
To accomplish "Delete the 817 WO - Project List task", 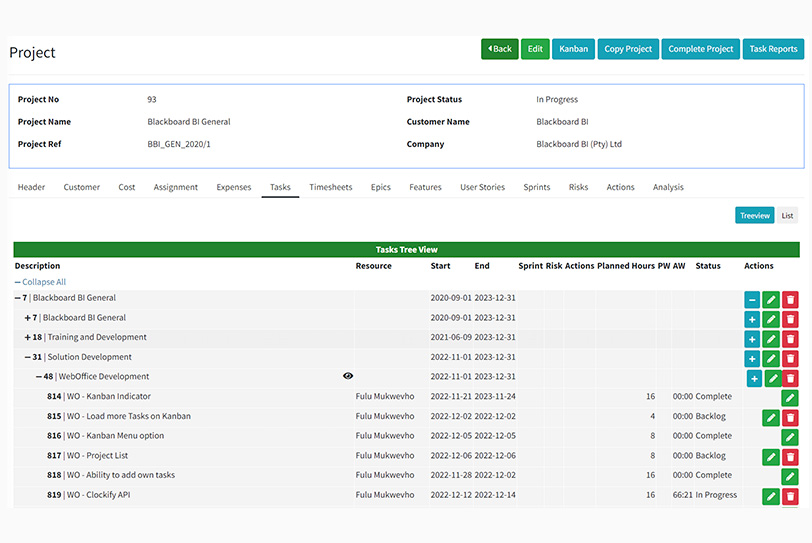I will coord(790,457).
